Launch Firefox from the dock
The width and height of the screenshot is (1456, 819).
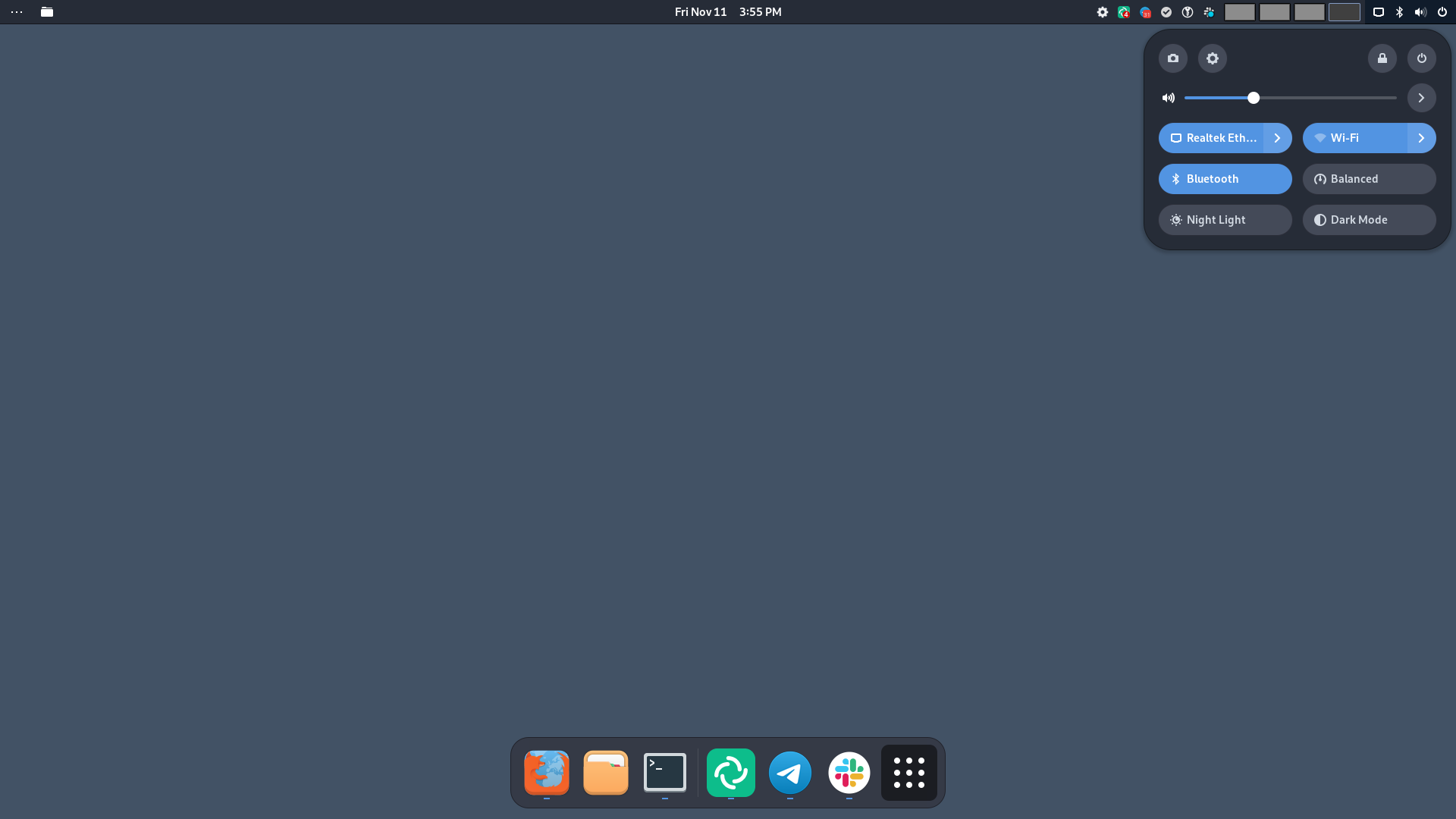click(546, 773)
